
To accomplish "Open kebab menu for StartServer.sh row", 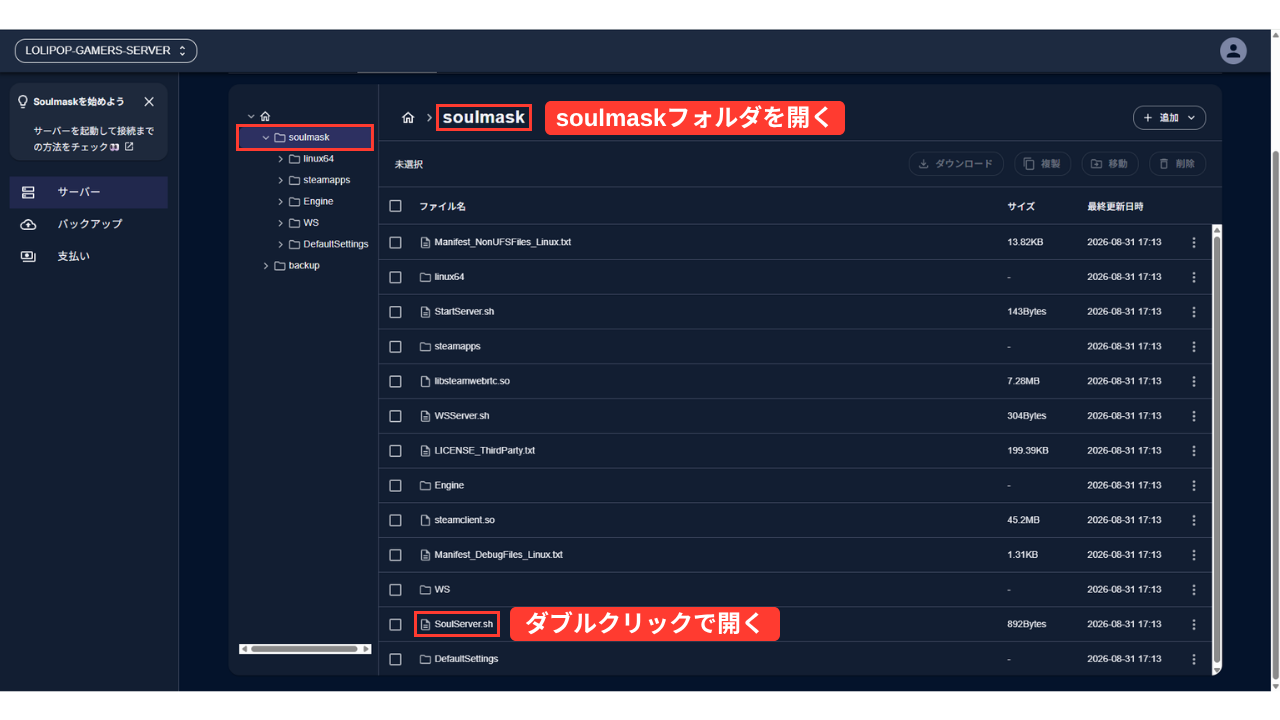I will tap(1194, 312).
